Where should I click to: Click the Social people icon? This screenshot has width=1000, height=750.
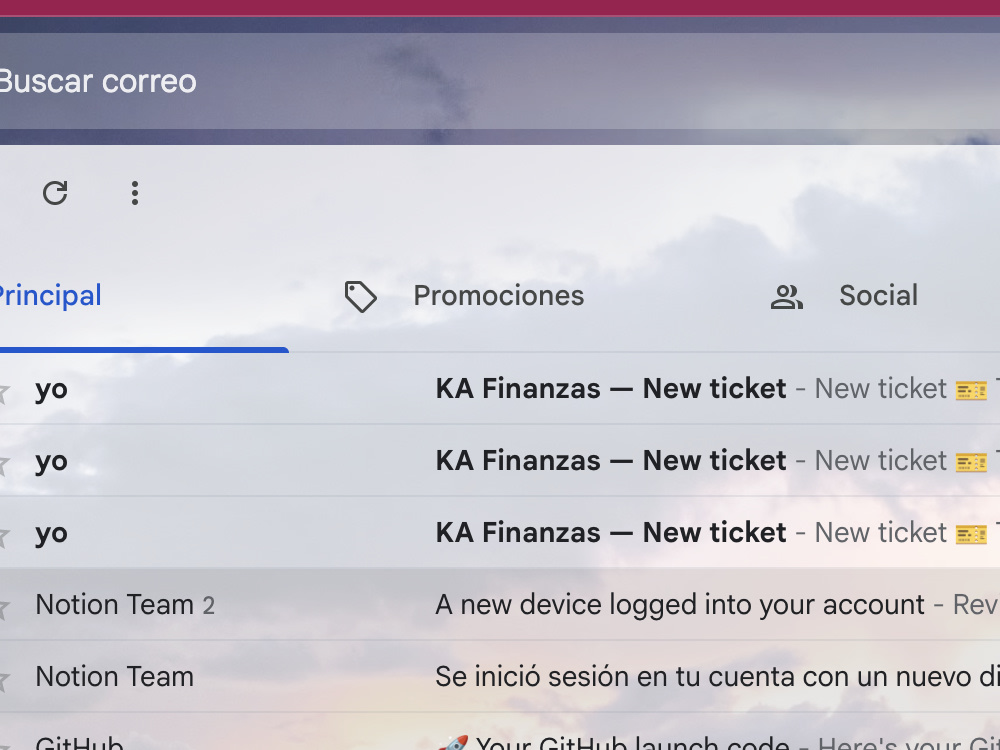click(x=786, y=297)
